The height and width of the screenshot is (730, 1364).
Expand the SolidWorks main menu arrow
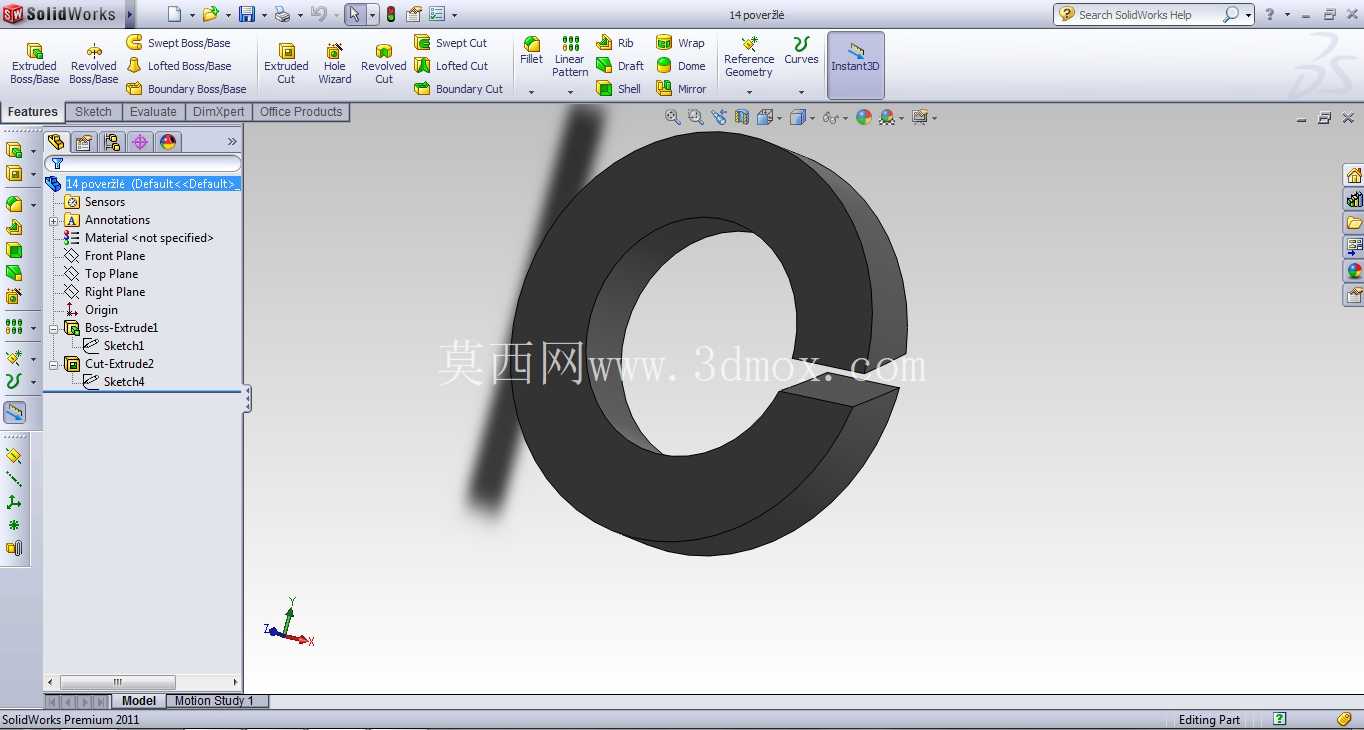129,14
